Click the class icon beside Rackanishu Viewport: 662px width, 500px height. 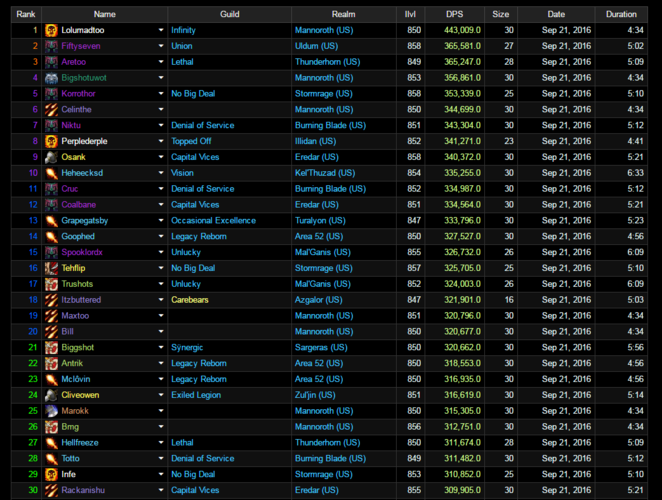[51, 490]
